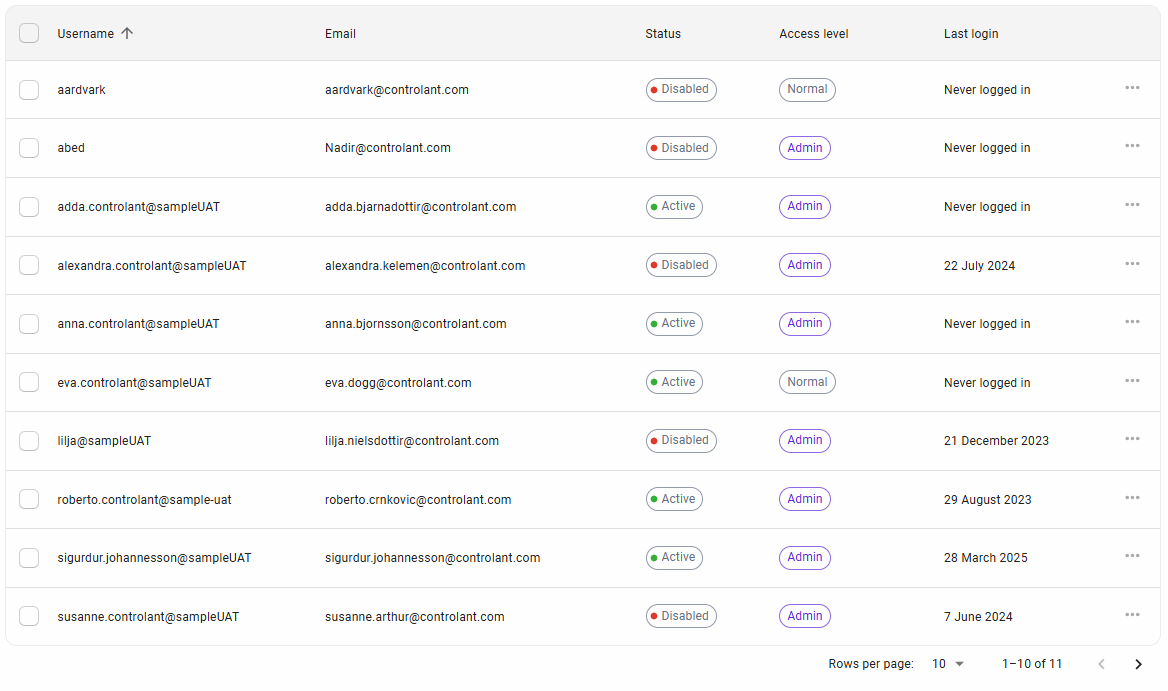Click the Disabled status badge for aardvark
The width and height of the screenshot is (1168, 691).
tap(681, 90)
